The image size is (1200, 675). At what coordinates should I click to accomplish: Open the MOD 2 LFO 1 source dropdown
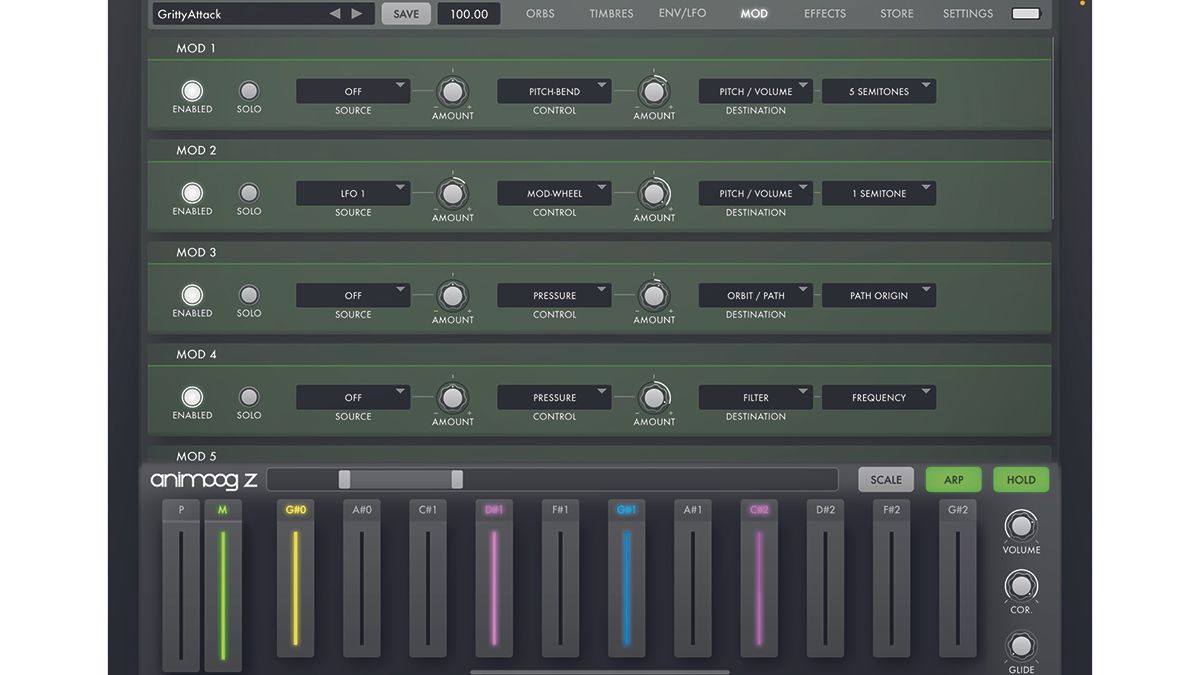[352, 193]
